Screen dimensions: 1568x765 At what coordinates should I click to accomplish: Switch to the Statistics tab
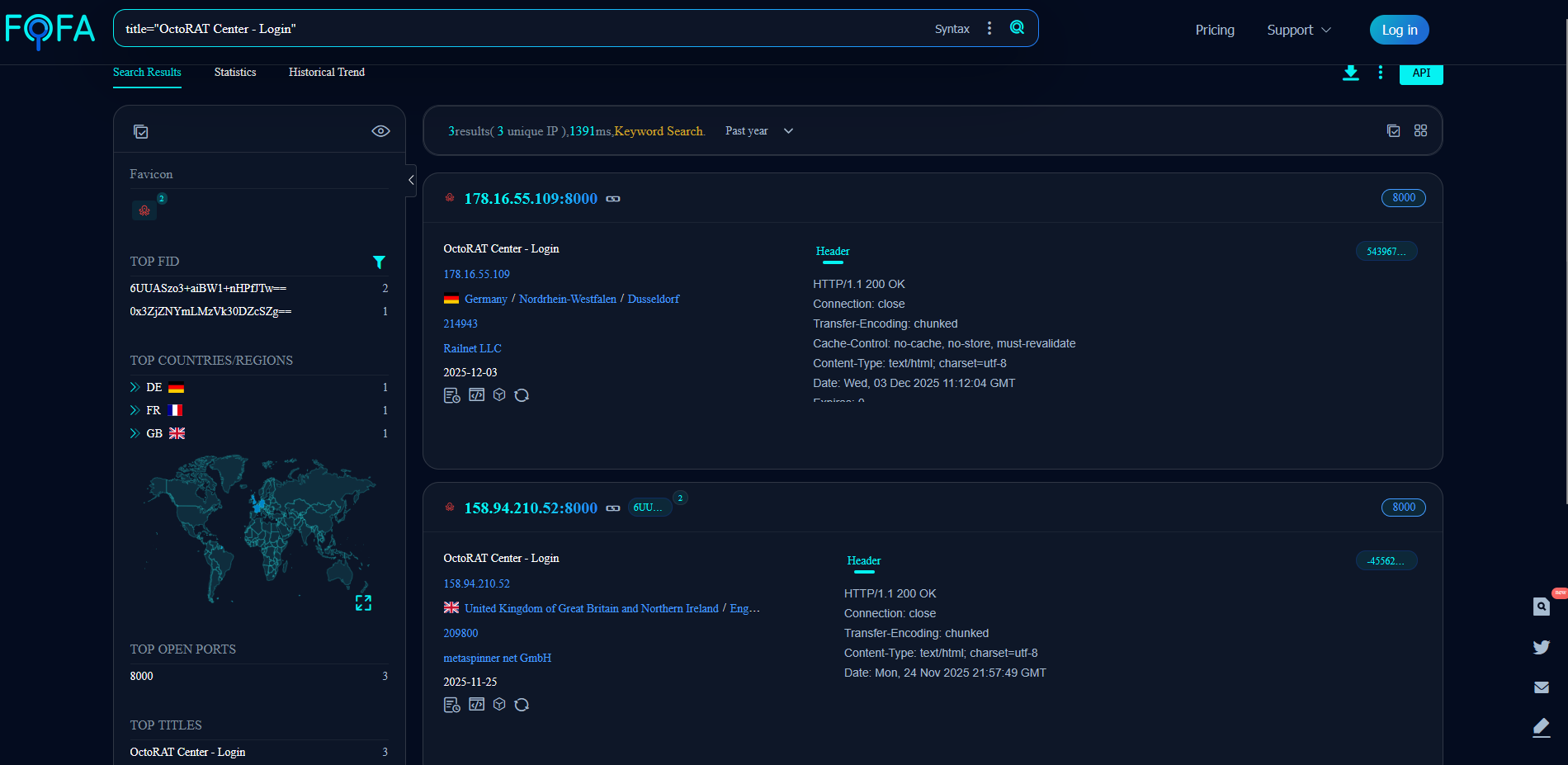tap(235, 73)
